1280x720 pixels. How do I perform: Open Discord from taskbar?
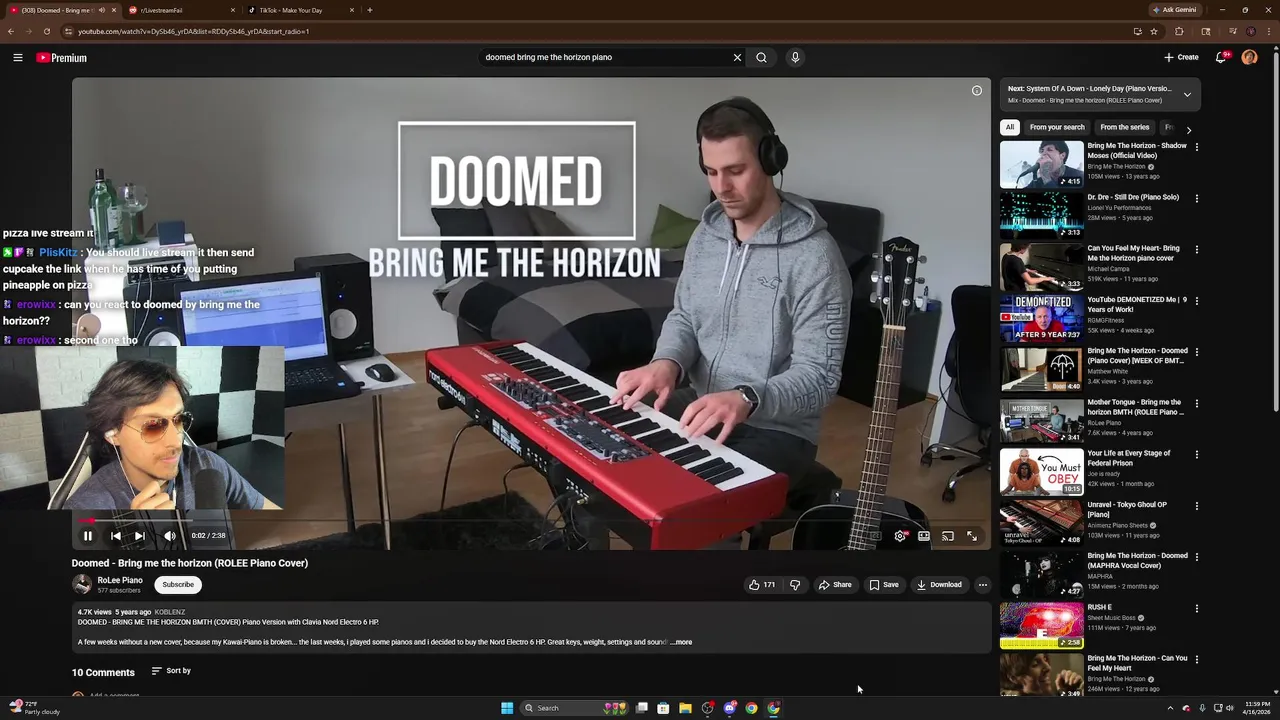tap(730, 708)
